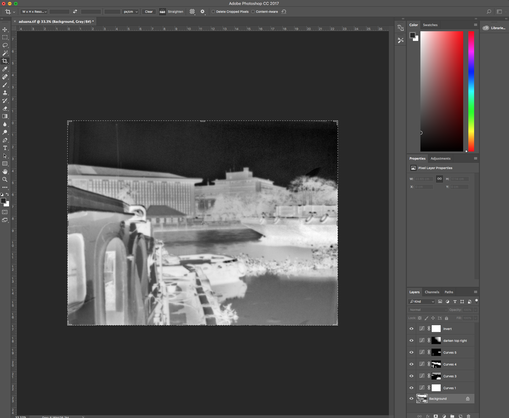Pick a hue on the rainbow slider

coord(471,91)
